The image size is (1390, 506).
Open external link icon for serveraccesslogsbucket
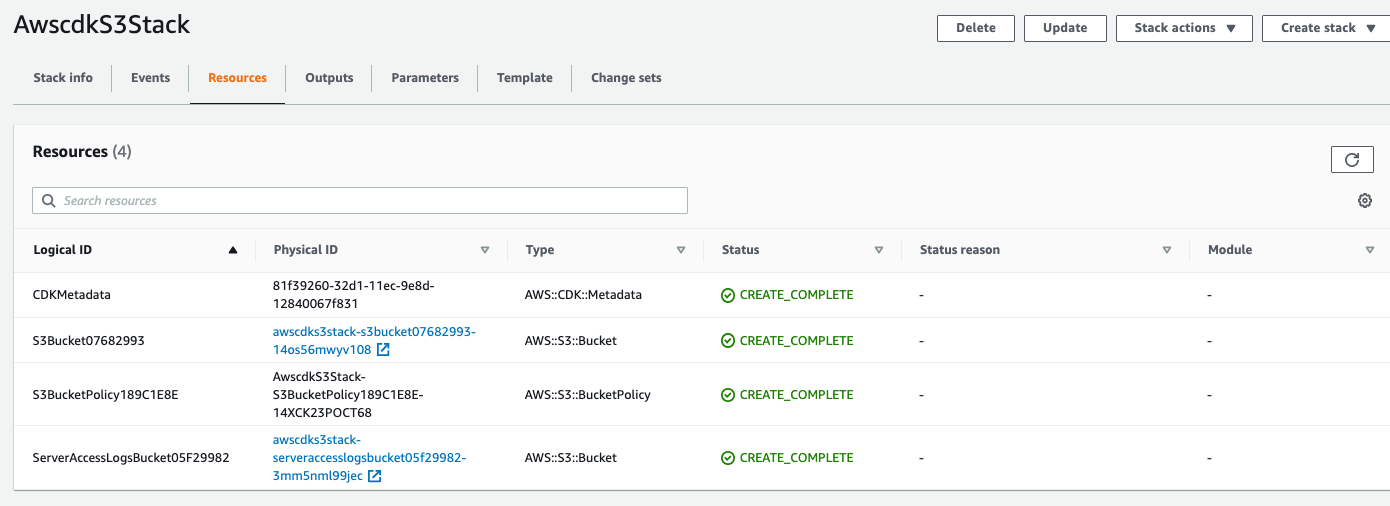375,476
